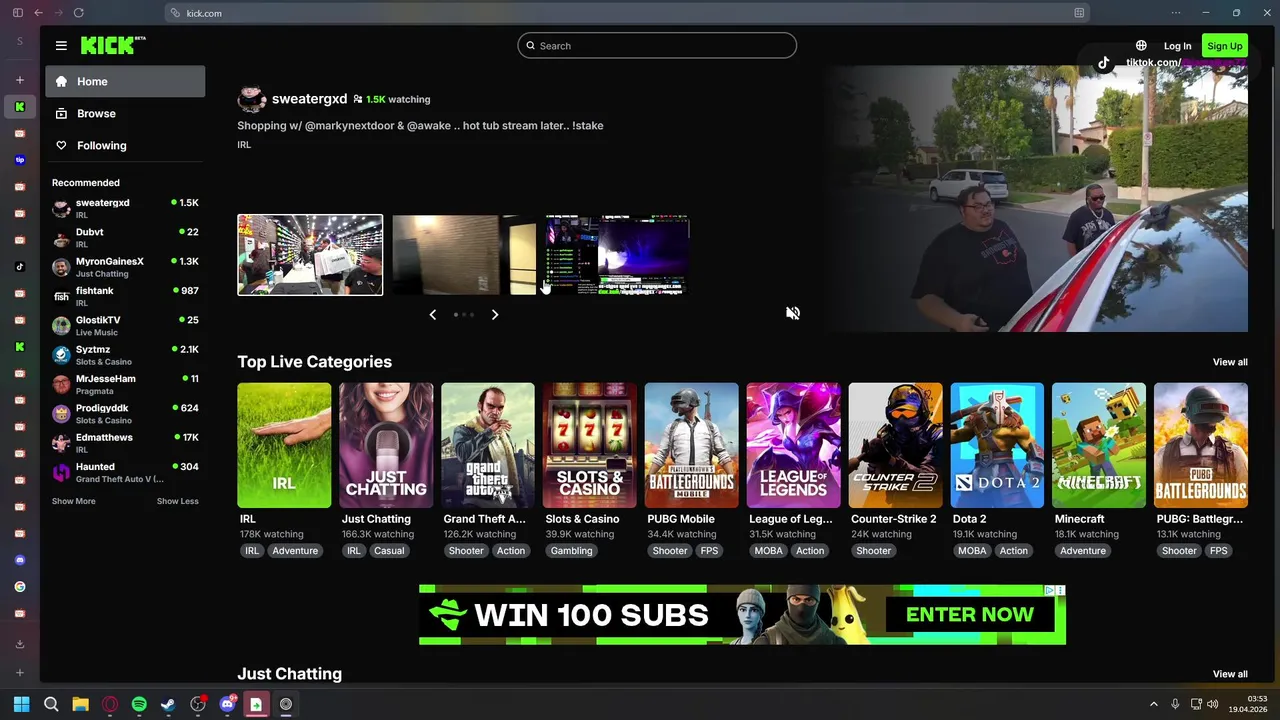Open the hamburger menu beside Kick logo
Image resolution: width=1280 pixels, height=720 pixels.
61,46
